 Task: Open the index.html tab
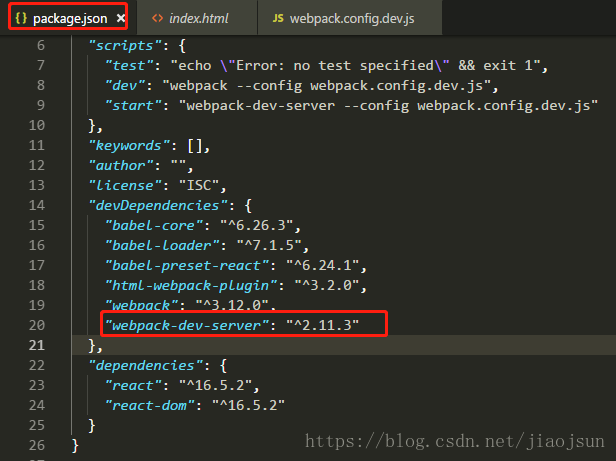pyautogui.click(x=197, y=18)
